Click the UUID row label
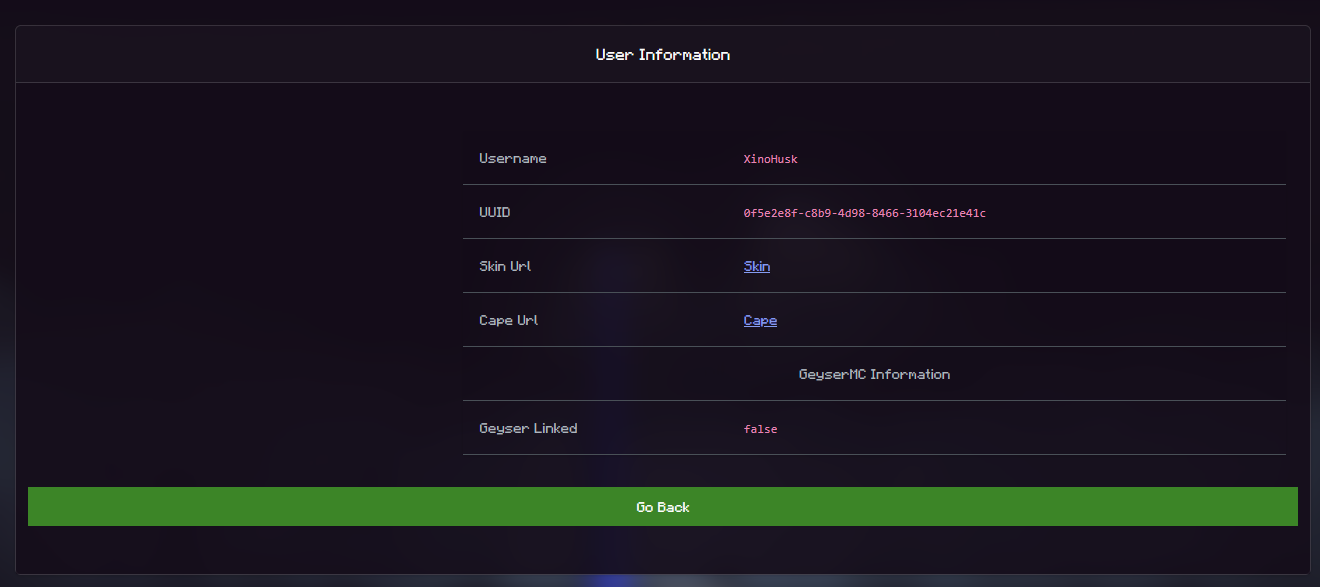1320x587 pixels. pos(495,213)
